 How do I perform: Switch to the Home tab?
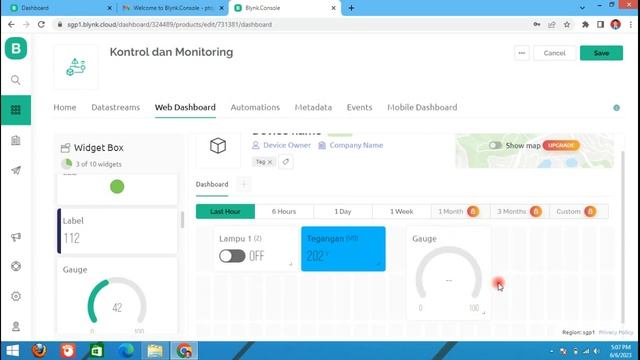coord(64,107)
